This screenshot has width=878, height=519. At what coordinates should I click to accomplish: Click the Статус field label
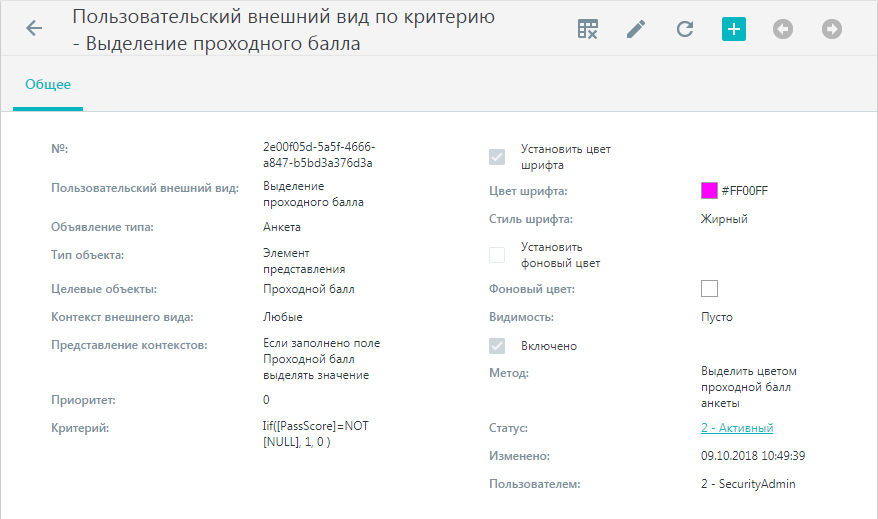pos(508,428)
